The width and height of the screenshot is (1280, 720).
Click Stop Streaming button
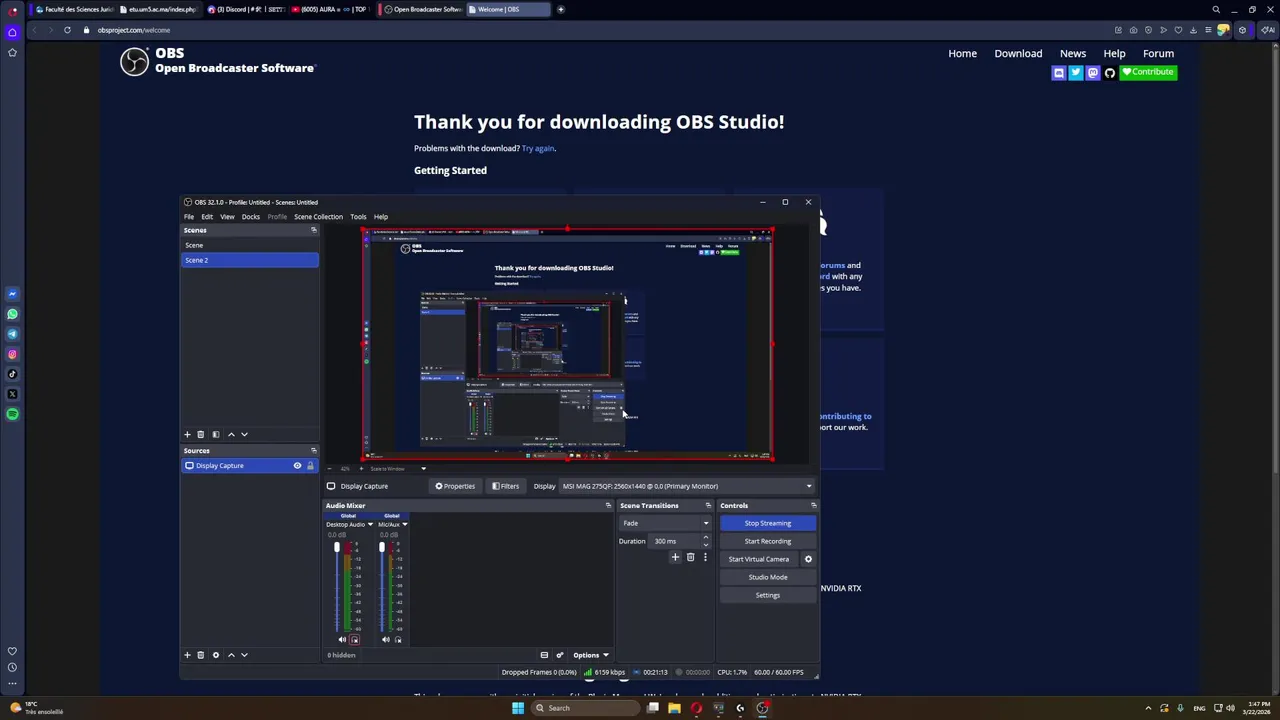click(x=768, y=523)
